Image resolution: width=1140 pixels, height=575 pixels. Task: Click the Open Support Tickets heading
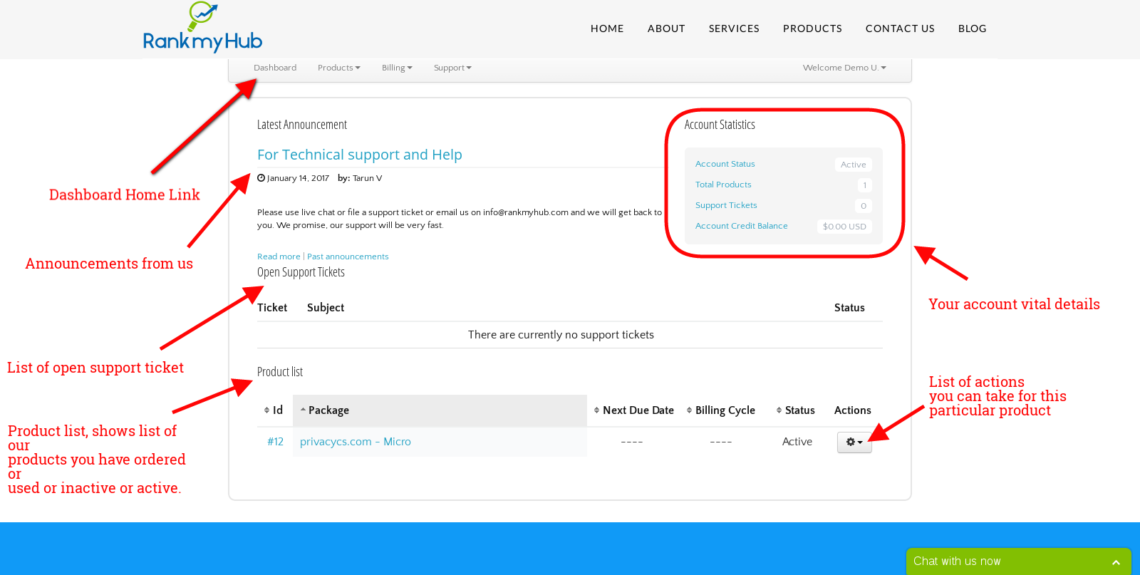click(x=301, y=272)
